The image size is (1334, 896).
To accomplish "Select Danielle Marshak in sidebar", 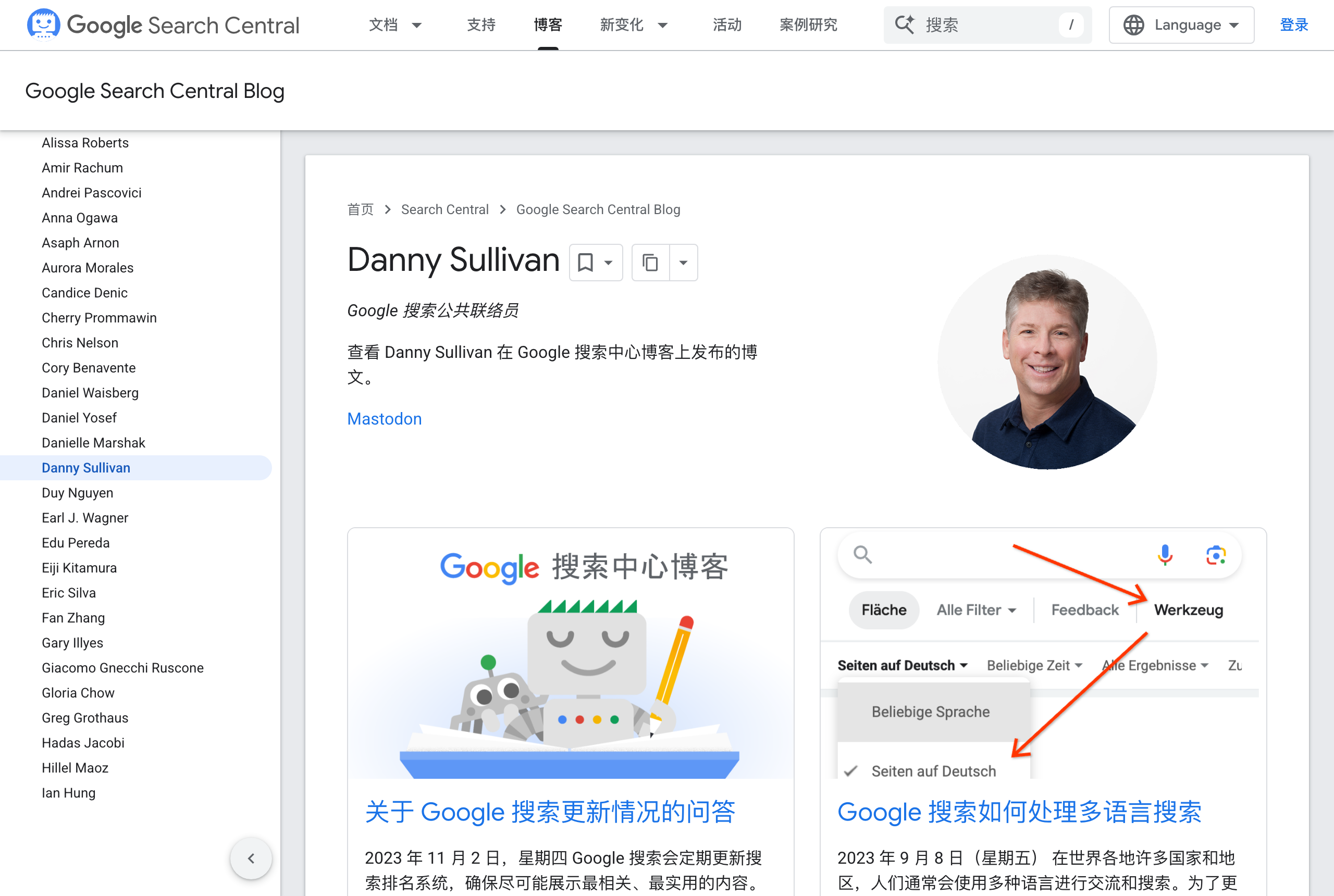I will click(x=93, y=443).
